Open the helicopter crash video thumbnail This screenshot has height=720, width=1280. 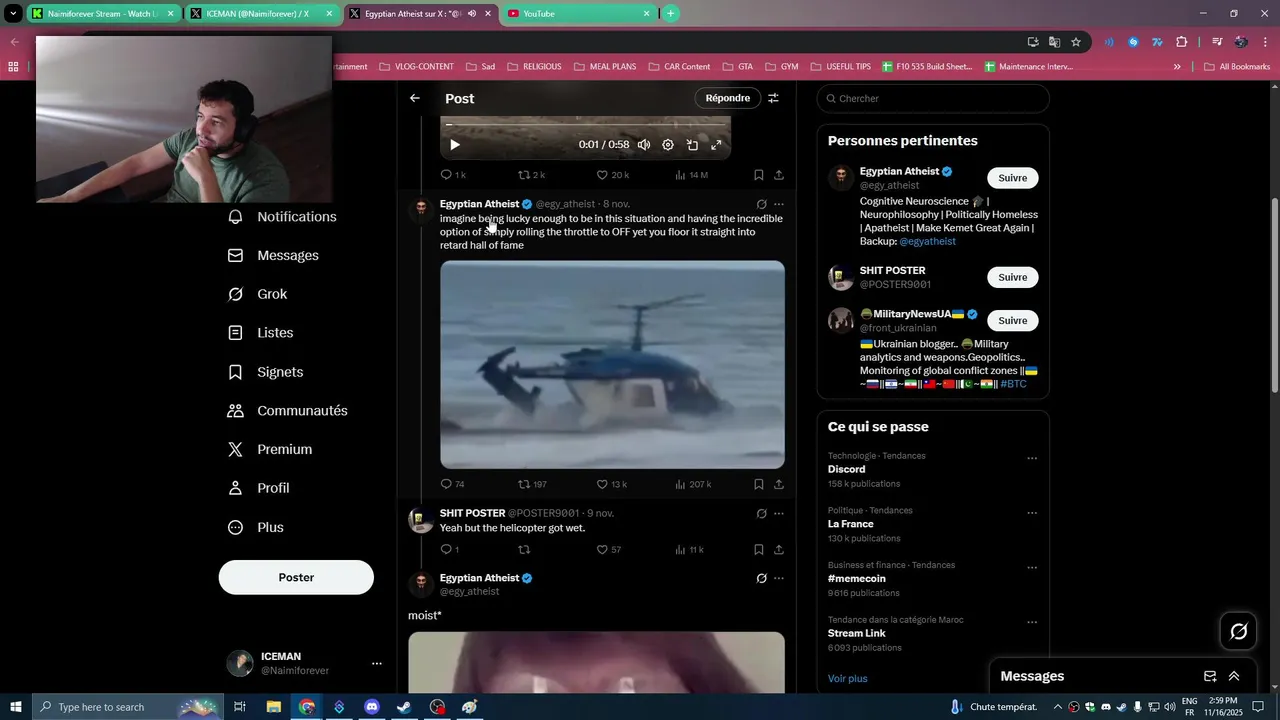click(x=612, y=364)
